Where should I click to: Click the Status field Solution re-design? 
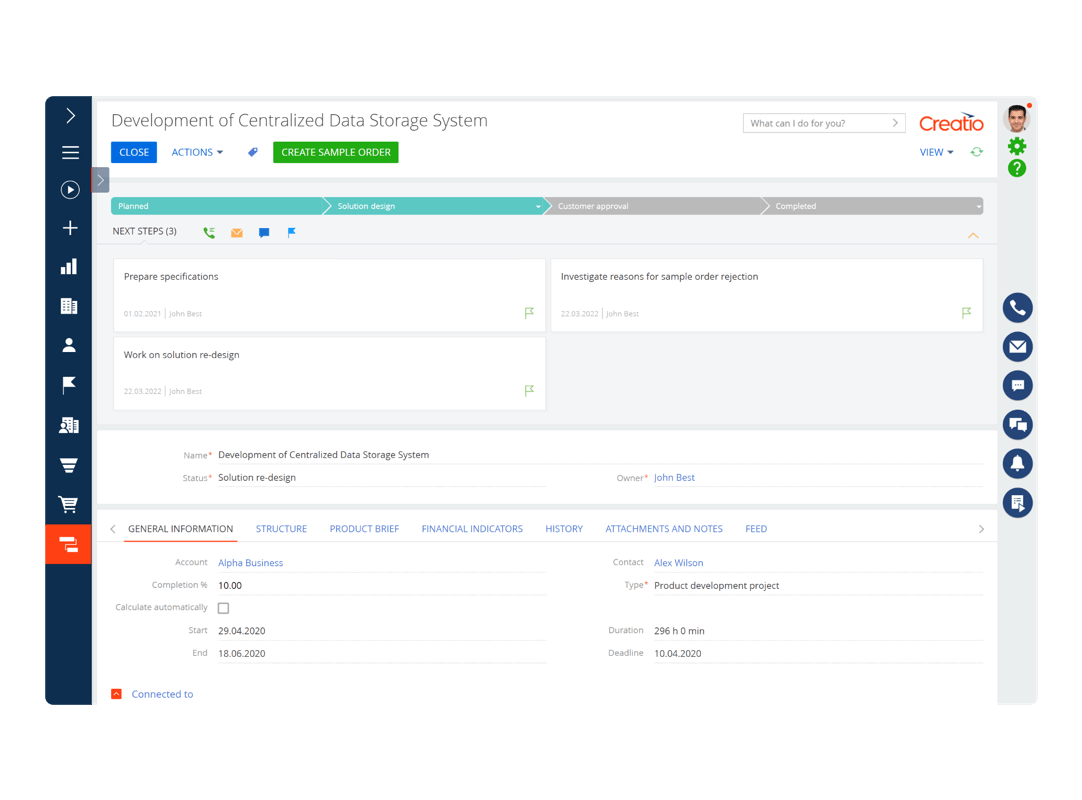(382, 478)
